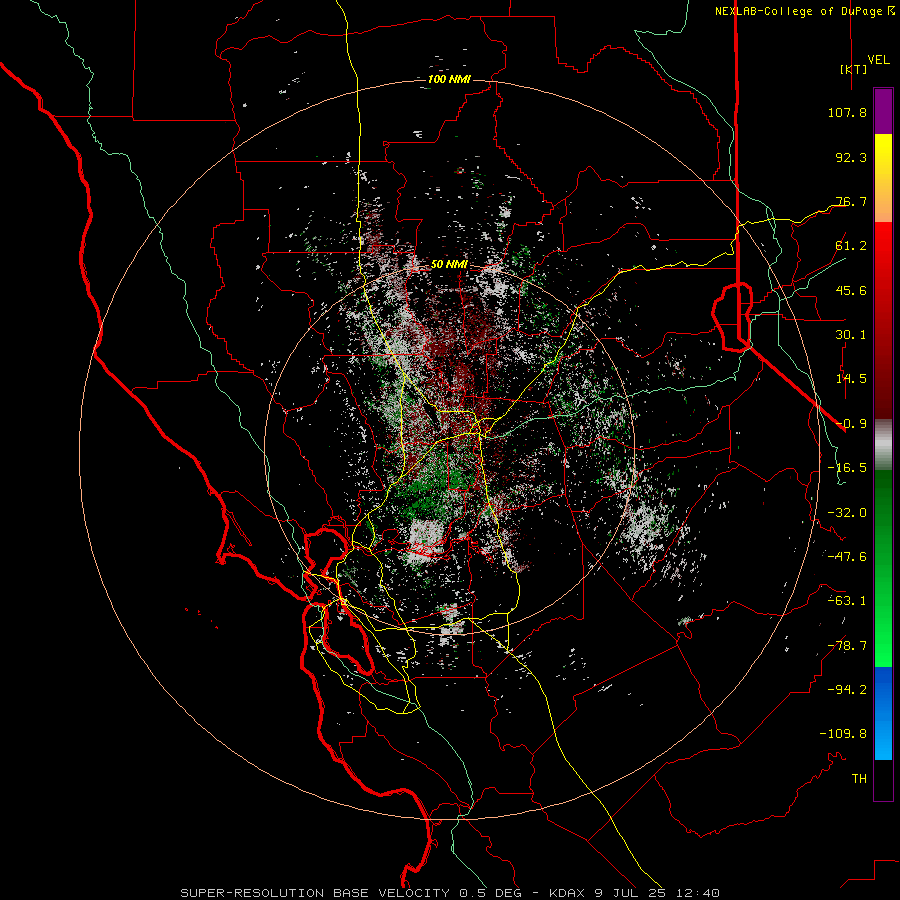
Task: Click the -16.5 value on velocity scale
Action: (x=847, y=468)
